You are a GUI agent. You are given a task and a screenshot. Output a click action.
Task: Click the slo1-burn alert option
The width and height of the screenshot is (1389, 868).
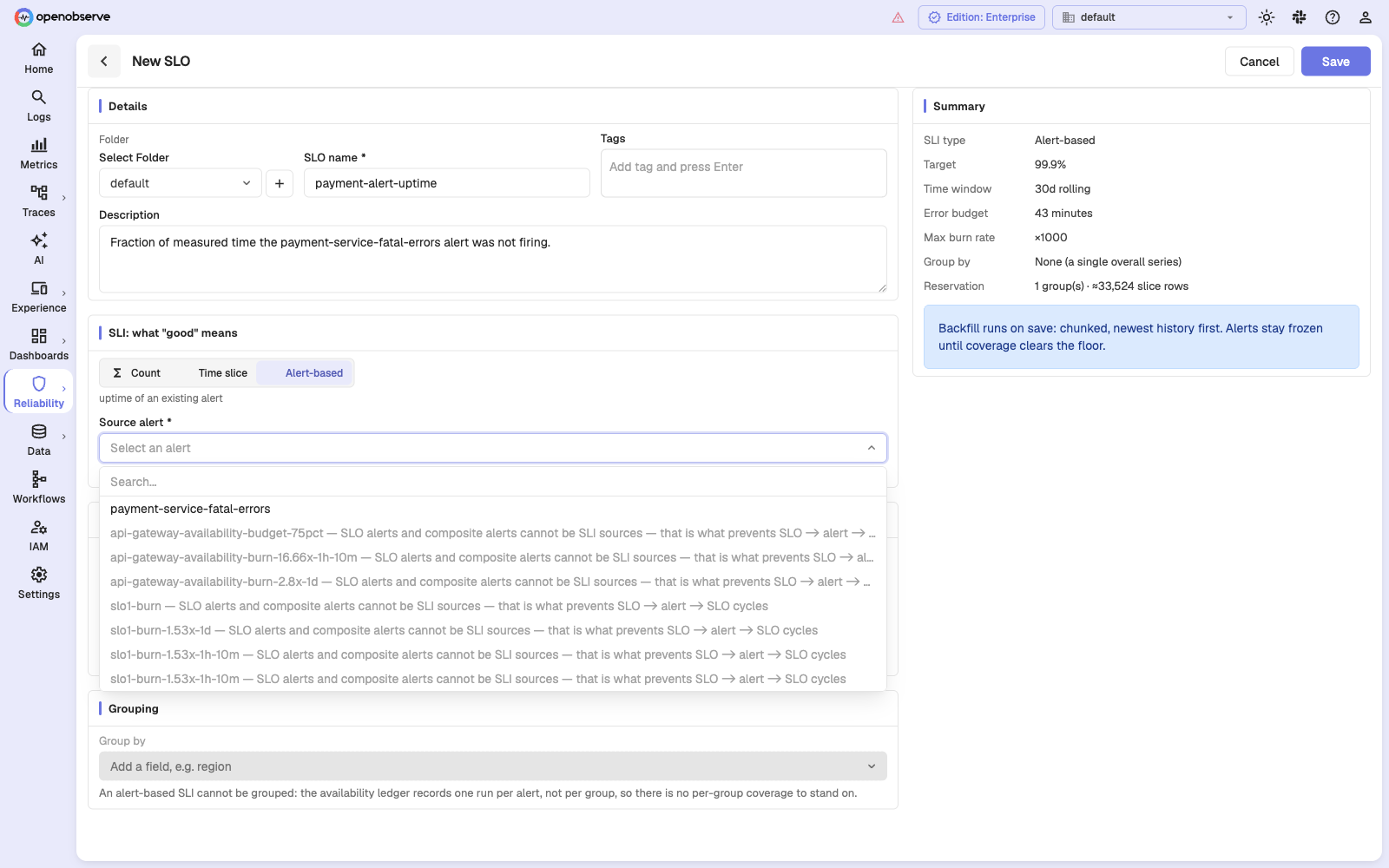(x=493, y=606)
